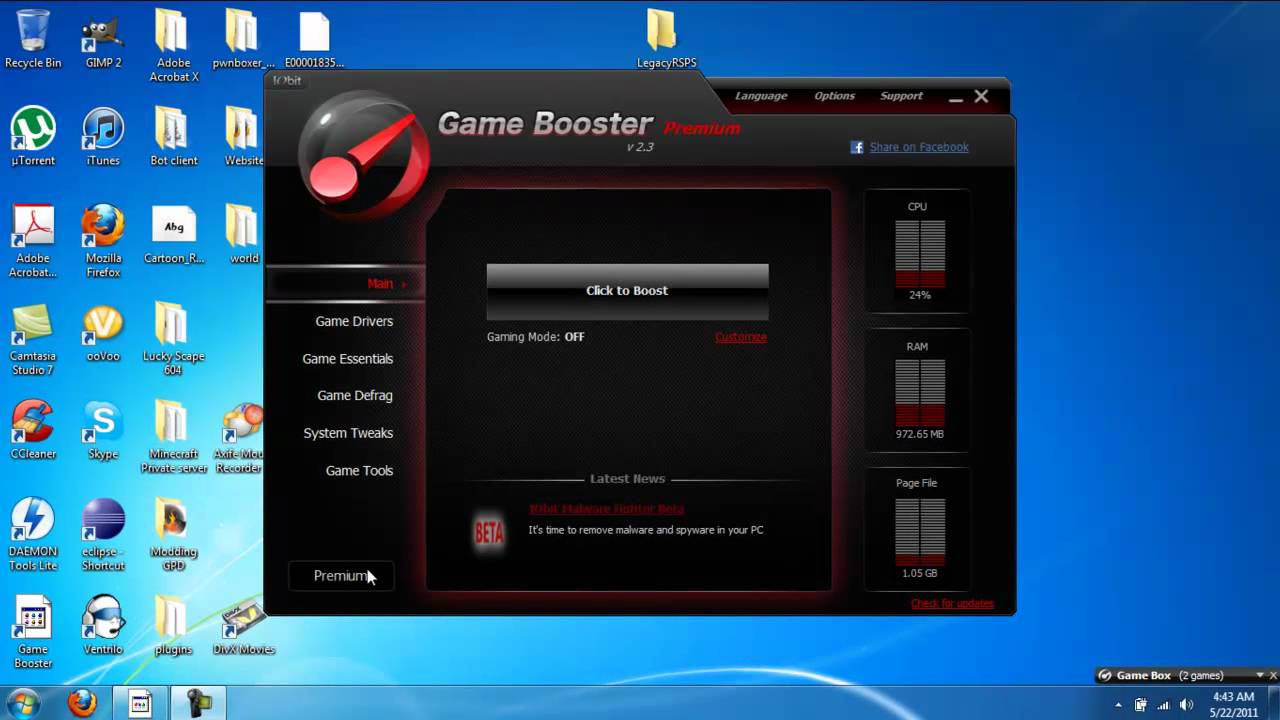The height and width of the screenshot is (720, 1280).
Task: Select the LegacyRSPS folder
Action: pyautogui.click(x=667, y=40)
